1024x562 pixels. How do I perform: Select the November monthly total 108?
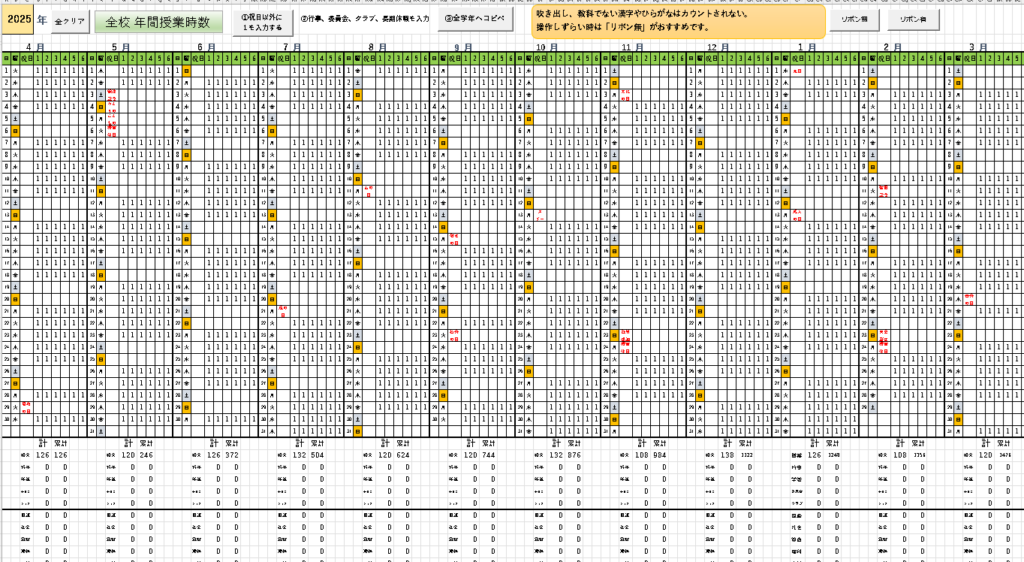pyautogui.click(x=642, y=455)
